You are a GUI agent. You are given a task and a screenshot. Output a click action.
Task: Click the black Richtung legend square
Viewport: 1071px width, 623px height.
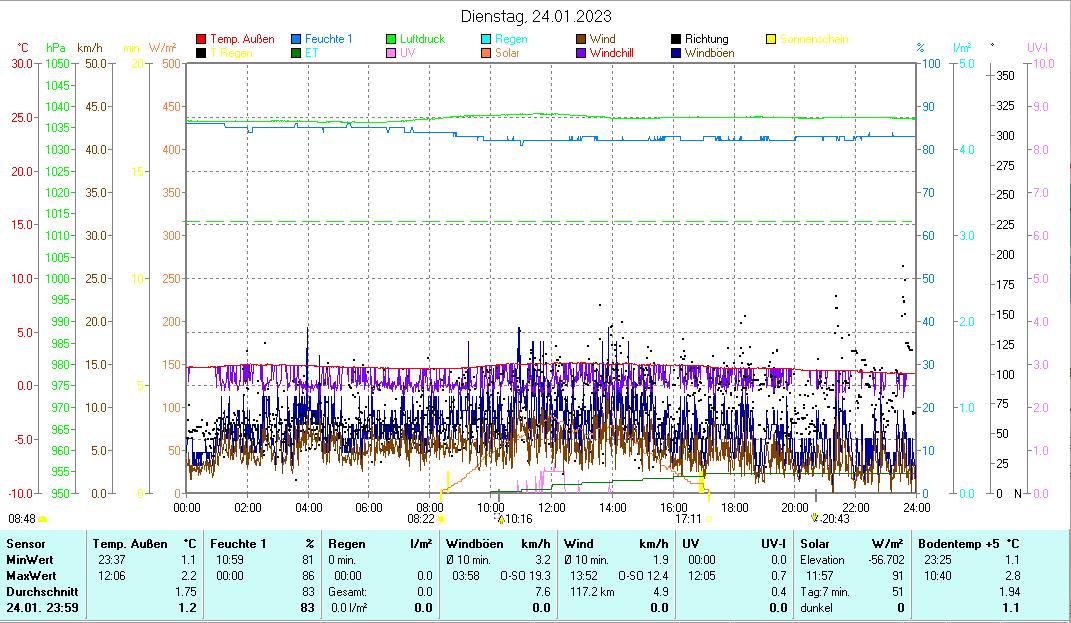pyautogui.click(x=676, y=39)
